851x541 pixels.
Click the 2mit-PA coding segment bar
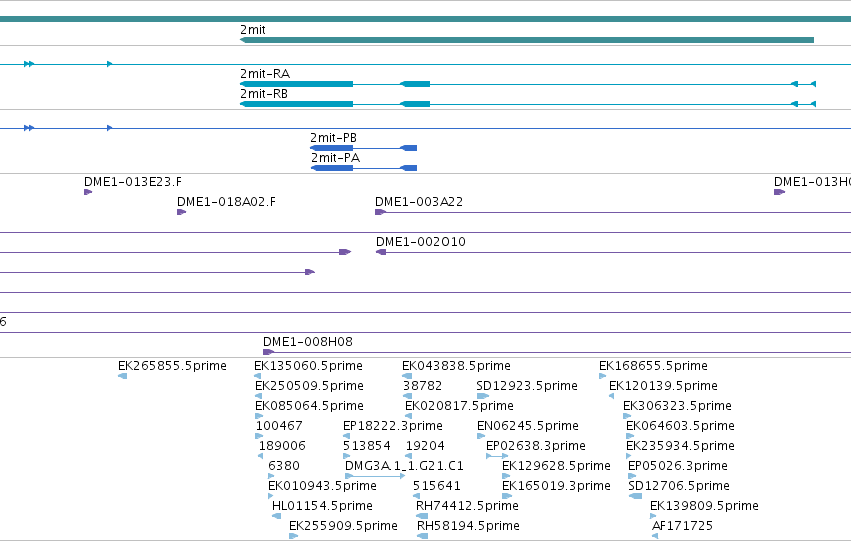pos(332,168)
